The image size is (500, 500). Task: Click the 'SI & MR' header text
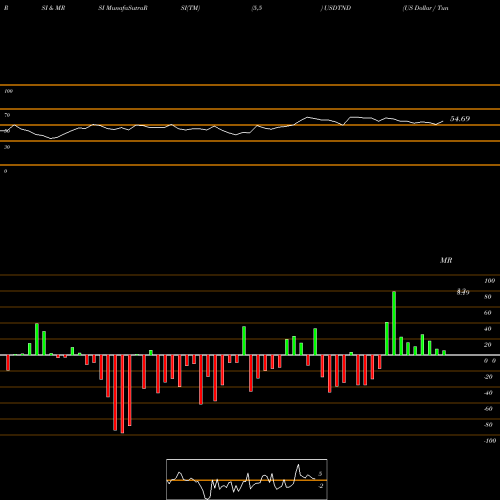point(53,8)
